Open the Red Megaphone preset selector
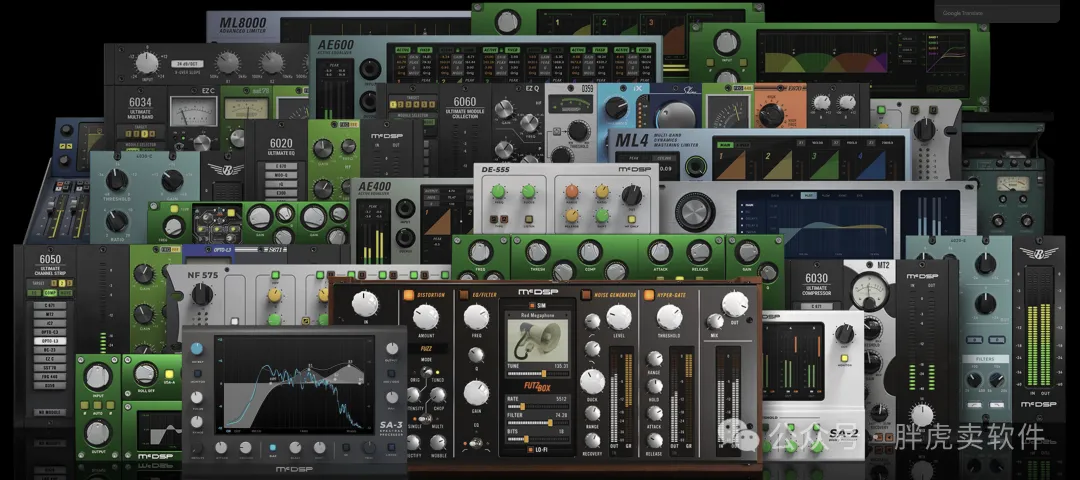The width and height of the screenshot is (1080, 480). pos(538,316)
